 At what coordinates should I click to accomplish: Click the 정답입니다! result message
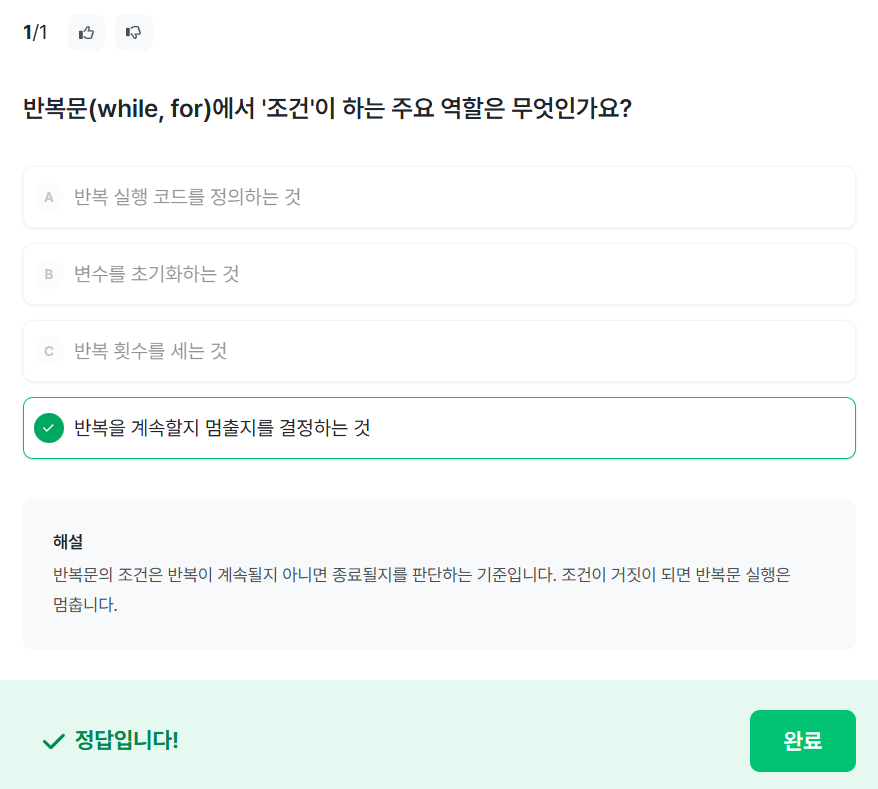126,741
